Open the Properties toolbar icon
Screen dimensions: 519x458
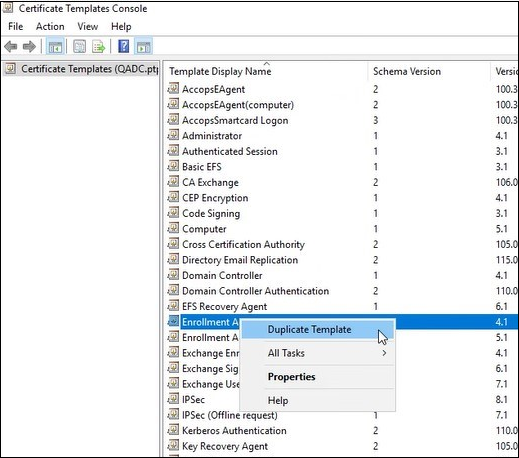(x=79, y=46)
